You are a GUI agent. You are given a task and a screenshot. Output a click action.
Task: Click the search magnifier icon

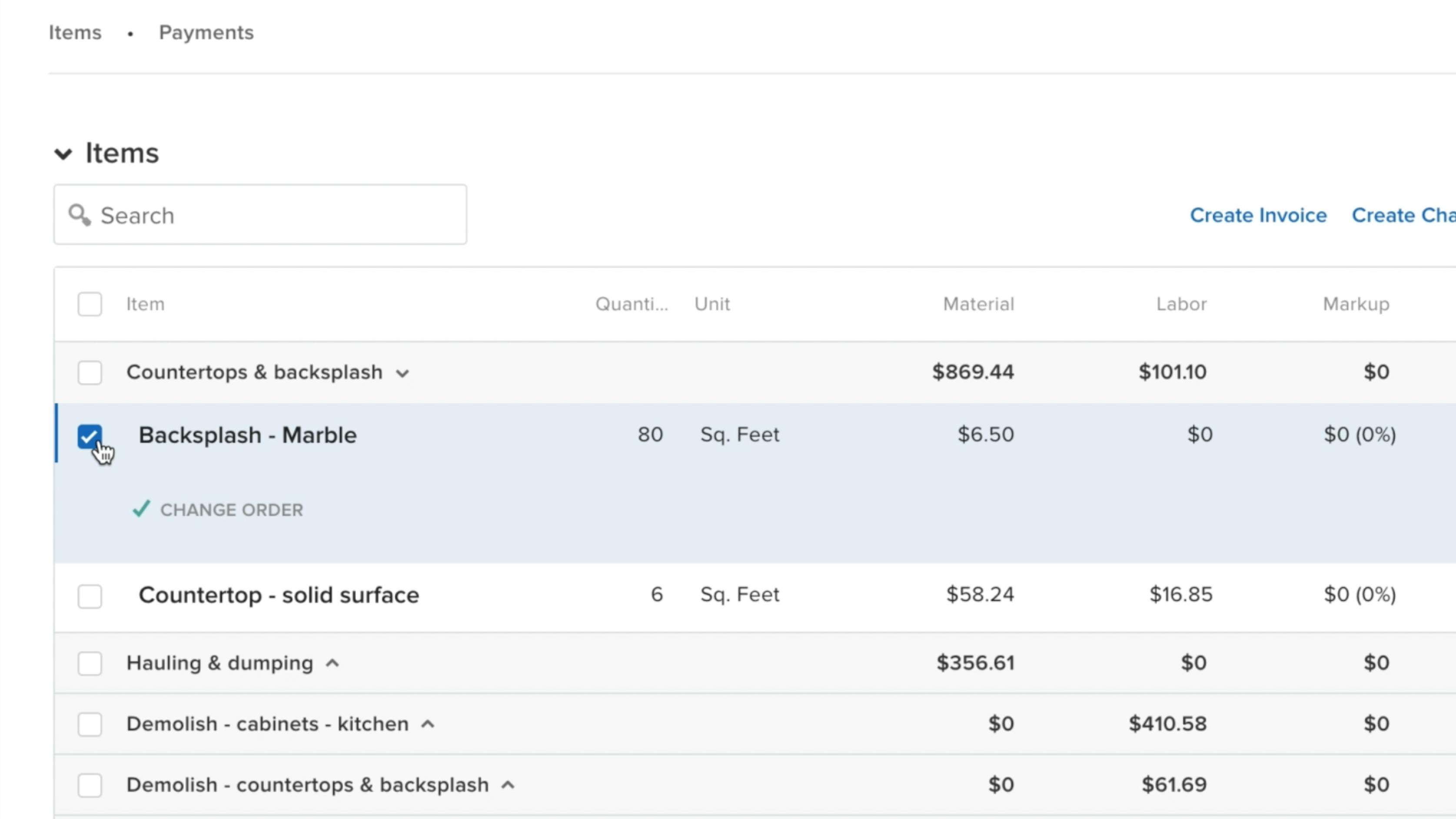(79, 215)
